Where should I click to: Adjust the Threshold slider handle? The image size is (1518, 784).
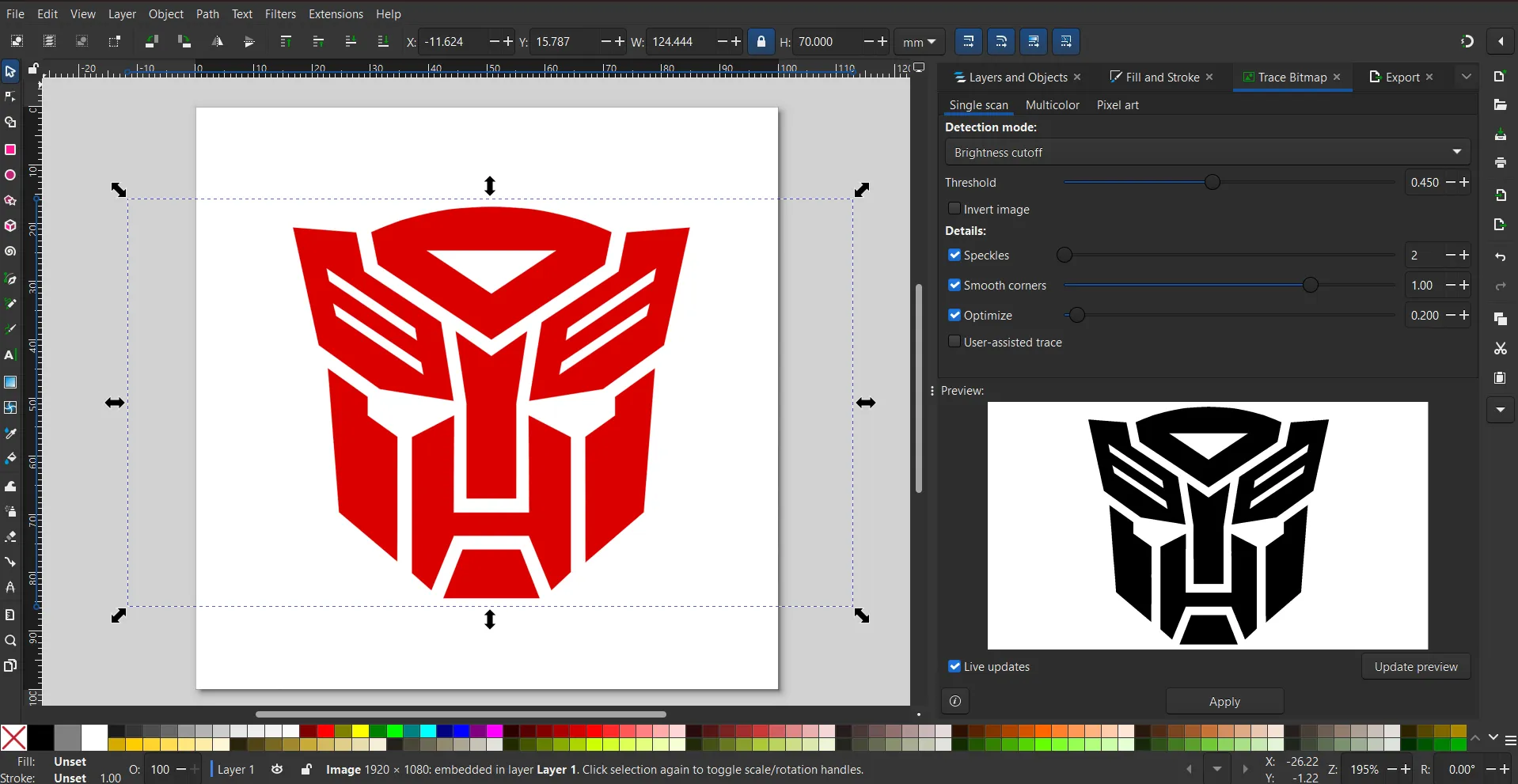pos(1212,182)
